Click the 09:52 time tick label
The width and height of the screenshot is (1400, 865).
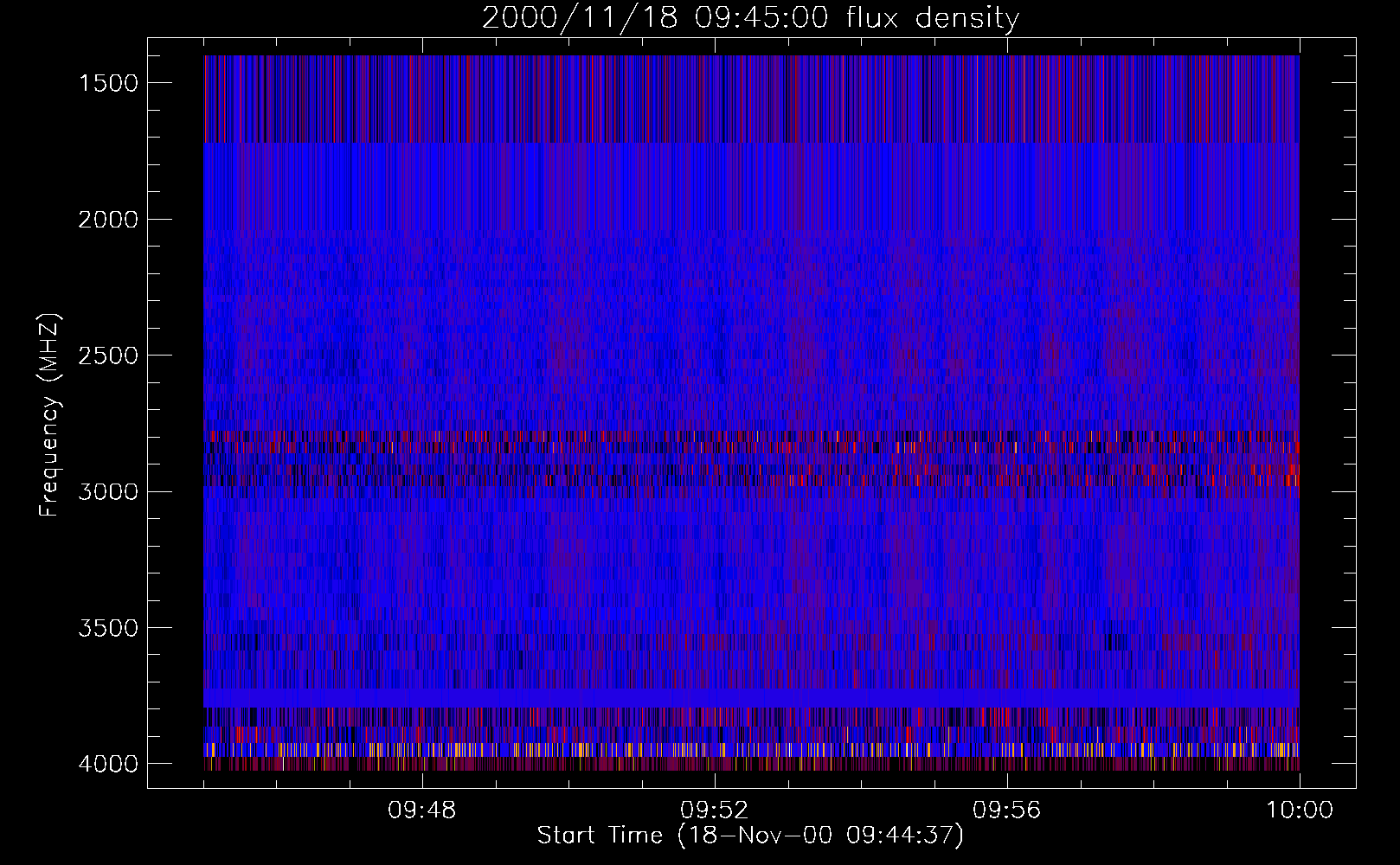click(715, 811)
